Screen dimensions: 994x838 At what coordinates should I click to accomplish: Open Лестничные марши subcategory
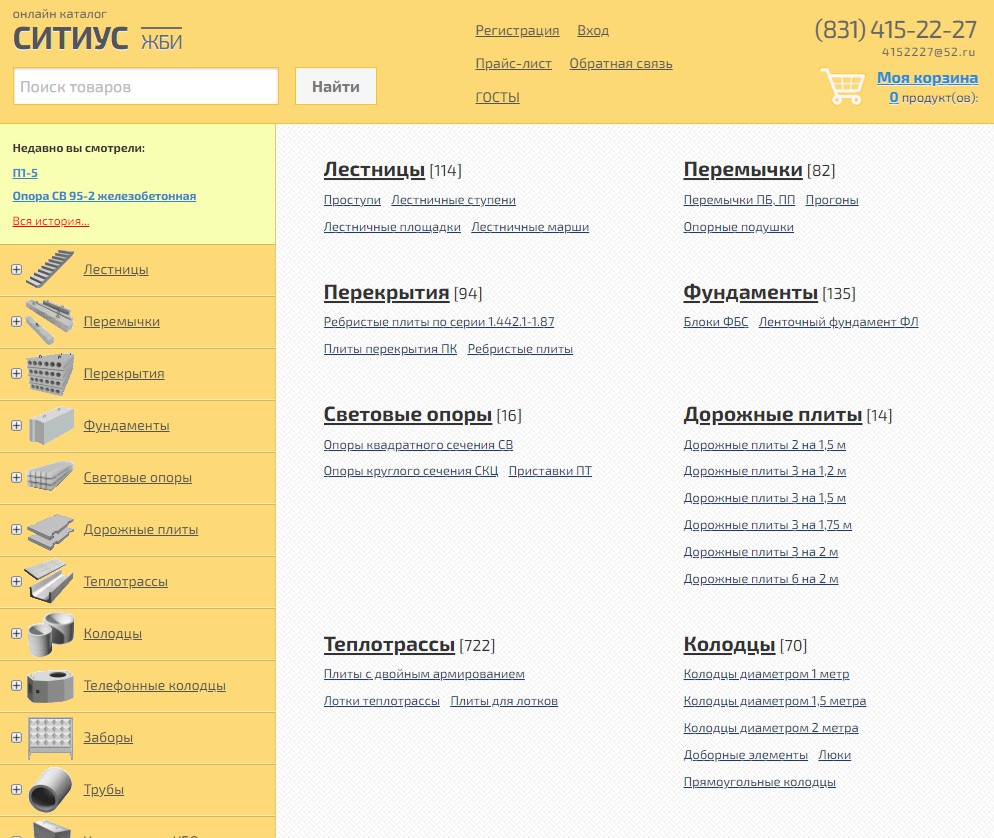530,227
